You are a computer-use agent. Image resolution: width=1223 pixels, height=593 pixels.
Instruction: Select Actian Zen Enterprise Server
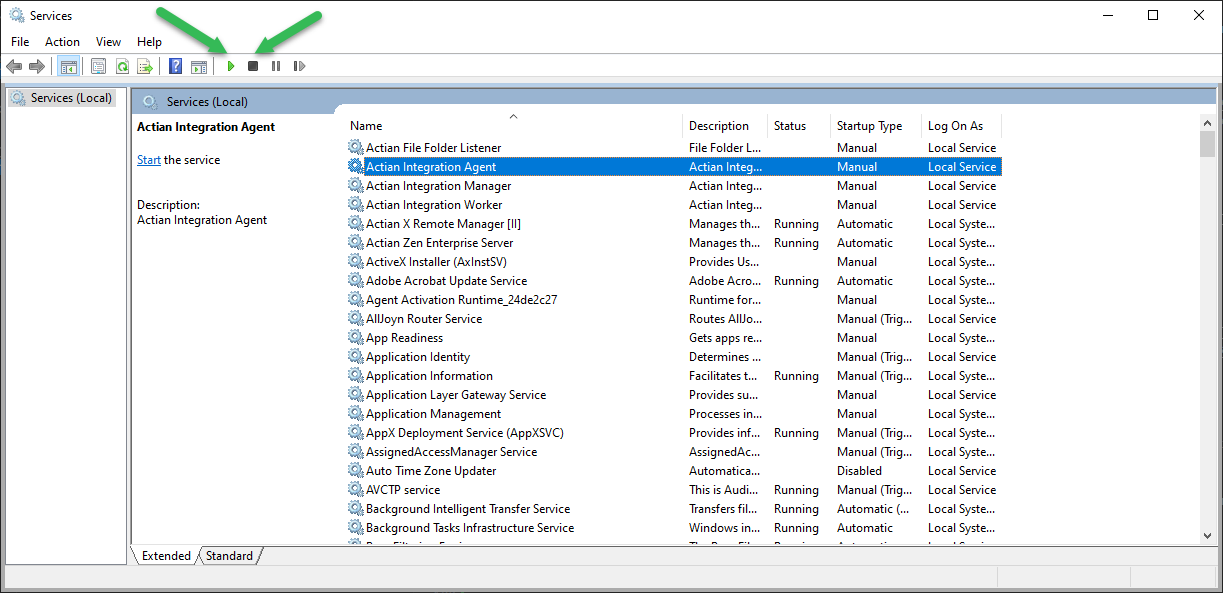coord(439,243)
